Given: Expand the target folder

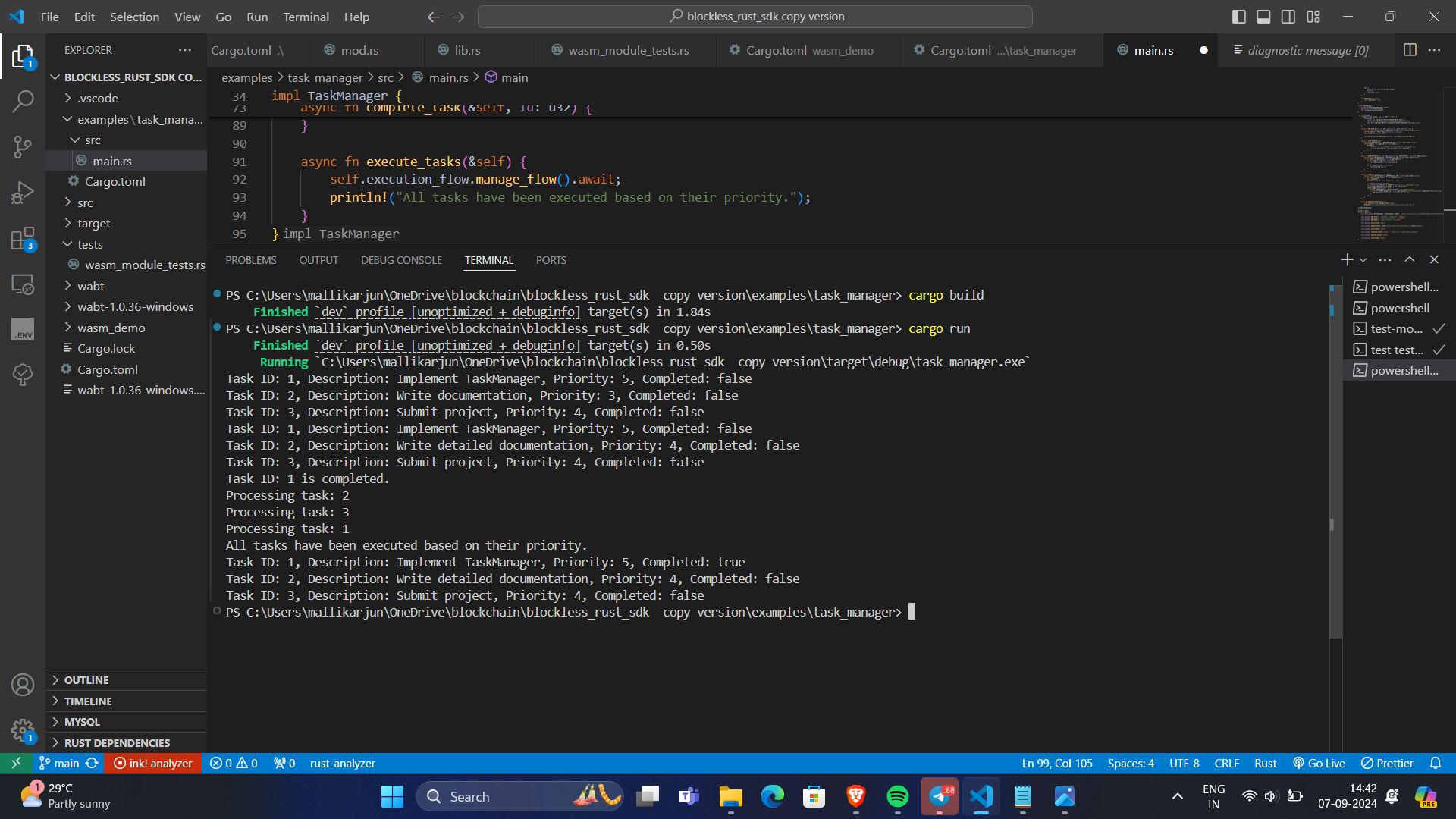Looking at the screenshot, I should click(126, 223).
